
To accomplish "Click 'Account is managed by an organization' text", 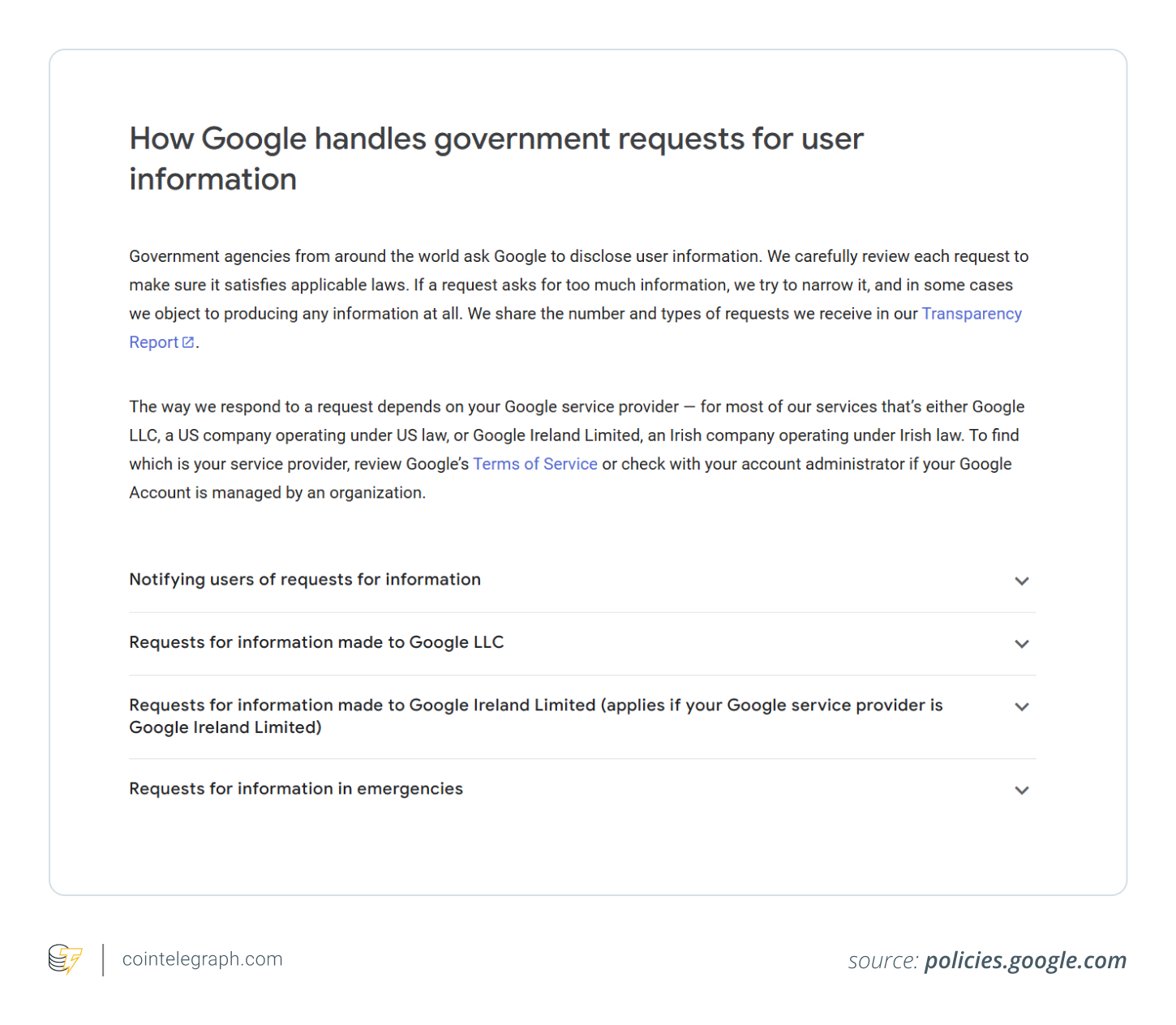I will click(x=277, y=493).
